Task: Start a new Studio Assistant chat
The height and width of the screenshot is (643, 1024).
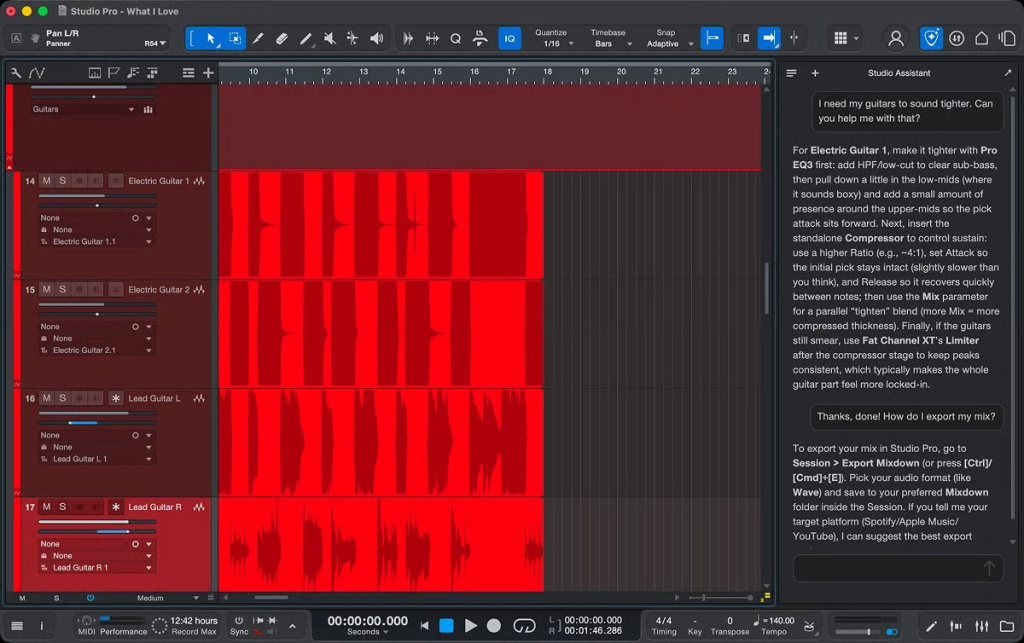Action: (815, 73)
